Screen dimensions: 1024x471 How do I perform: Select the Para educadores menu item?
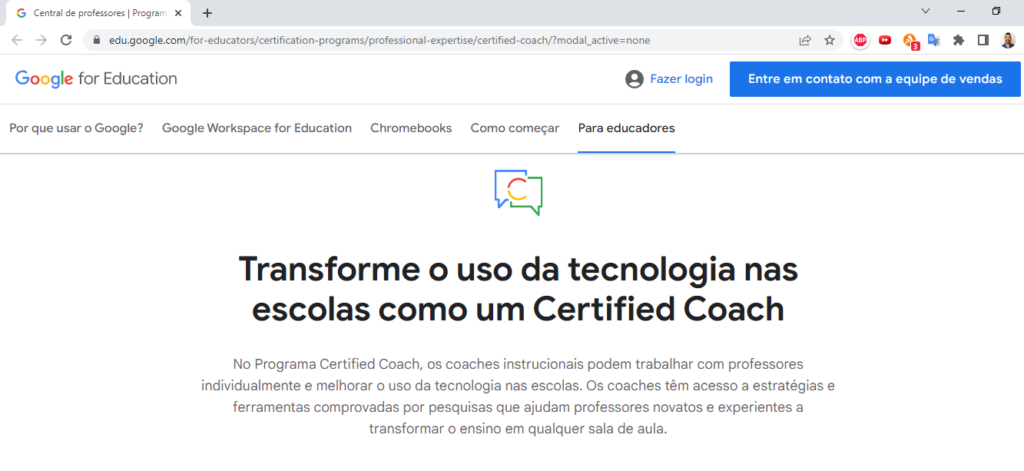coord(626,128)
